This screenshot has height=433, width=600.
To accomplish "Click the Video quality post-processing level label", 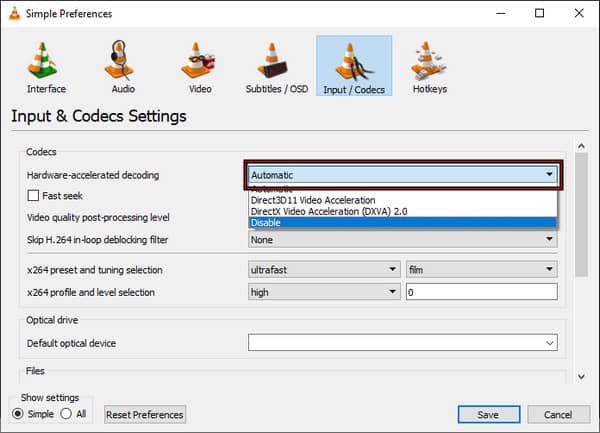I will [x=98, y=217].
